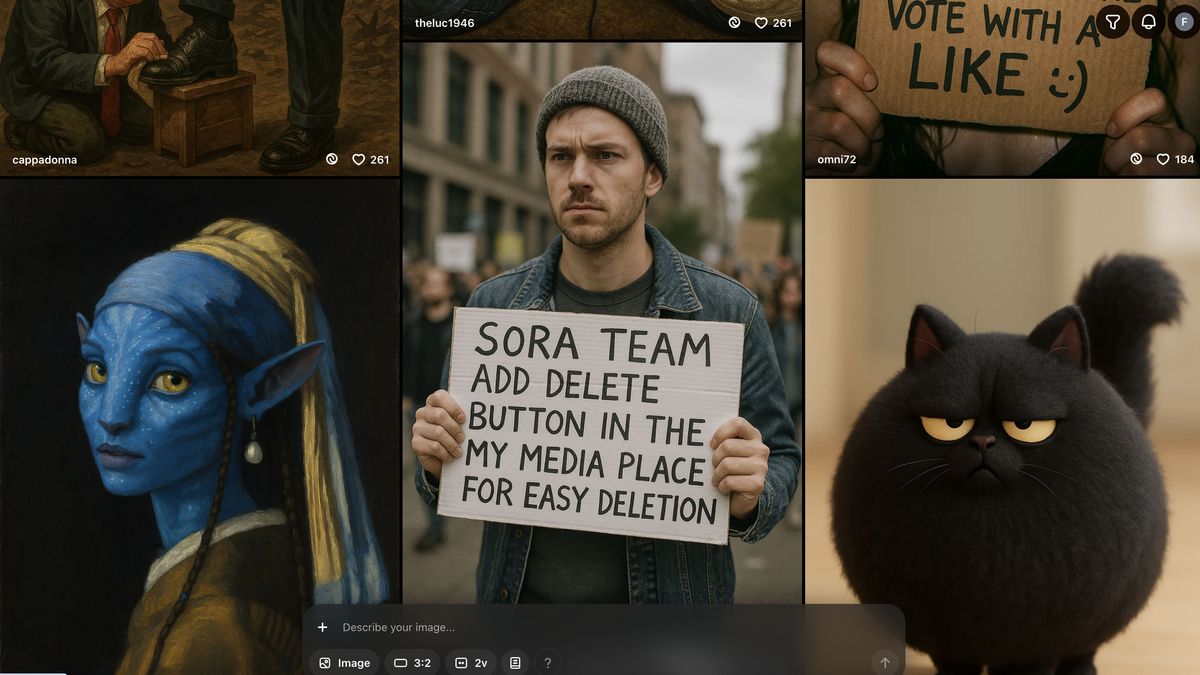This screenshot has width=1200, height=675.
Task: Click the question mark help icon
Action: coord(547,662)
